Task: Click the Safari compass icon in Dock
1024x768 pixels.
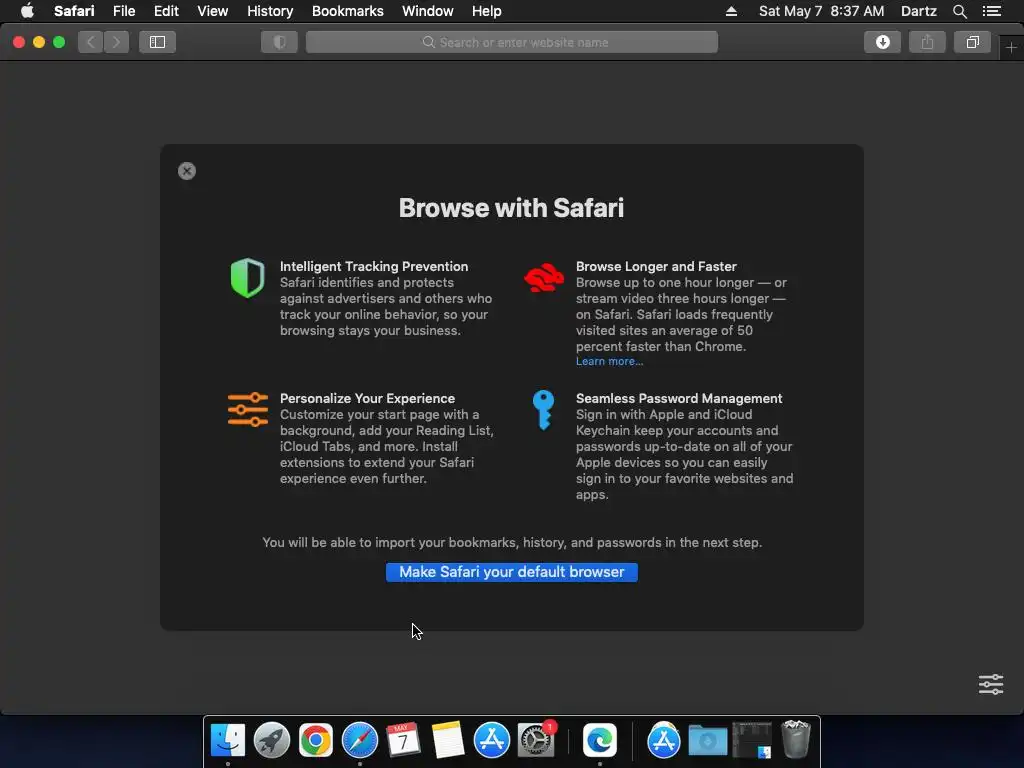Action: [x=360, y=740]
